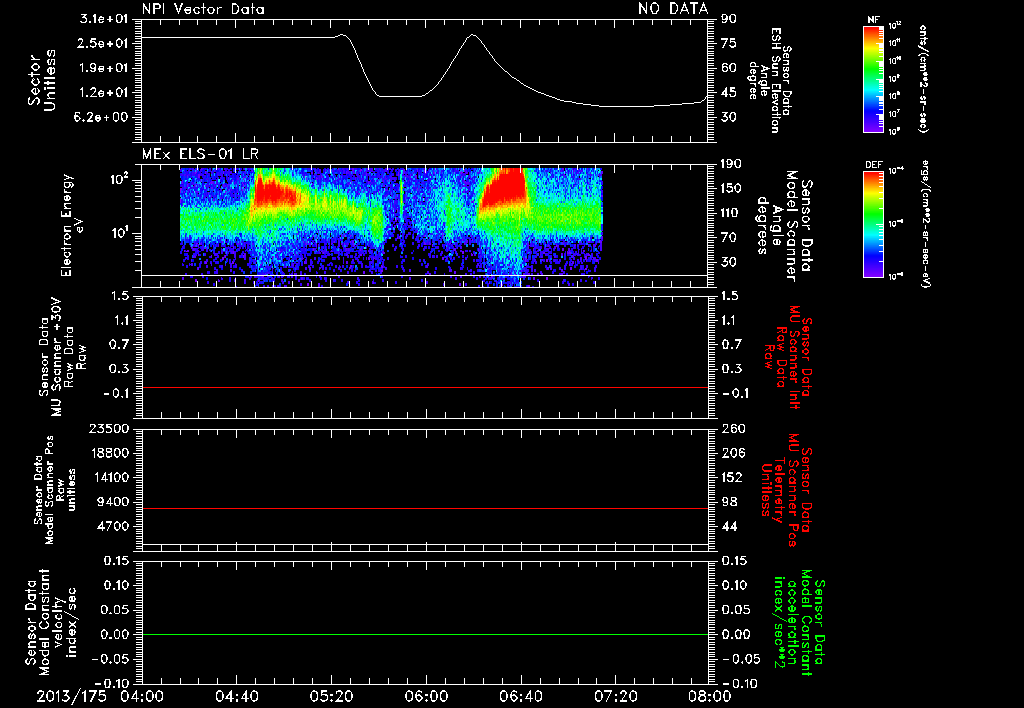Click the '06:40' time tick label
Viewport: 1024px width, 708px height.
520,696
